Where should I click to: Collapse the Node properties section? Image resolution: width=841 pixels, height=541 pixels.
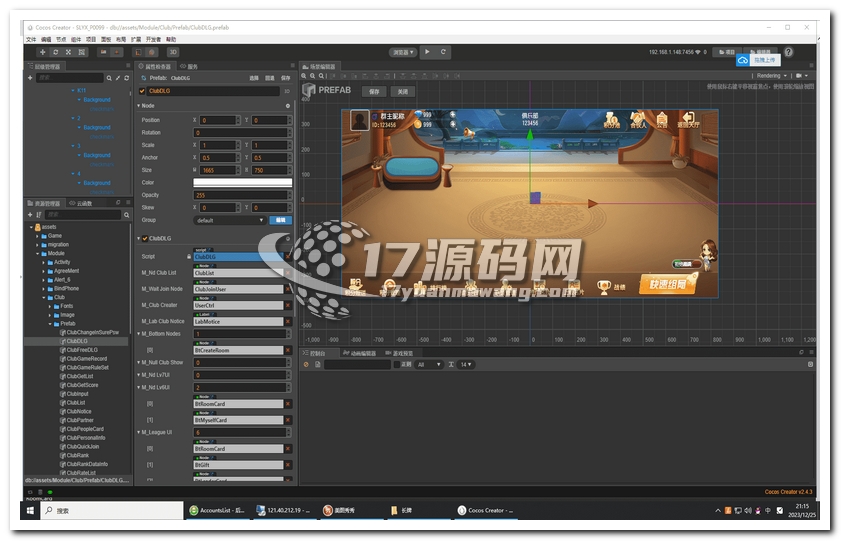(x=138, y=106)
